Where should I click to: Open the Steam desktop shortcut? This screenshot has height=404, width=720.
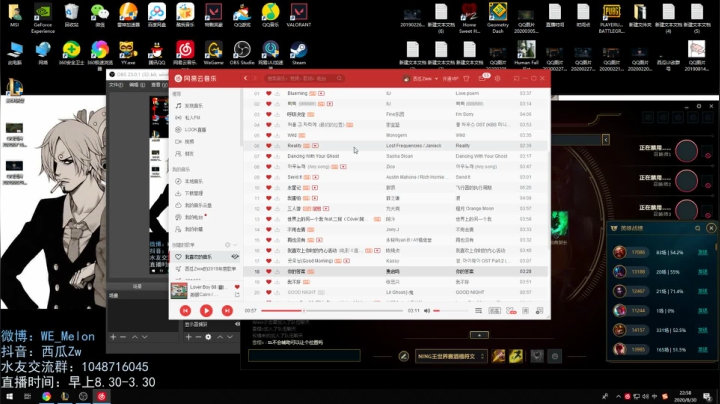299,52
